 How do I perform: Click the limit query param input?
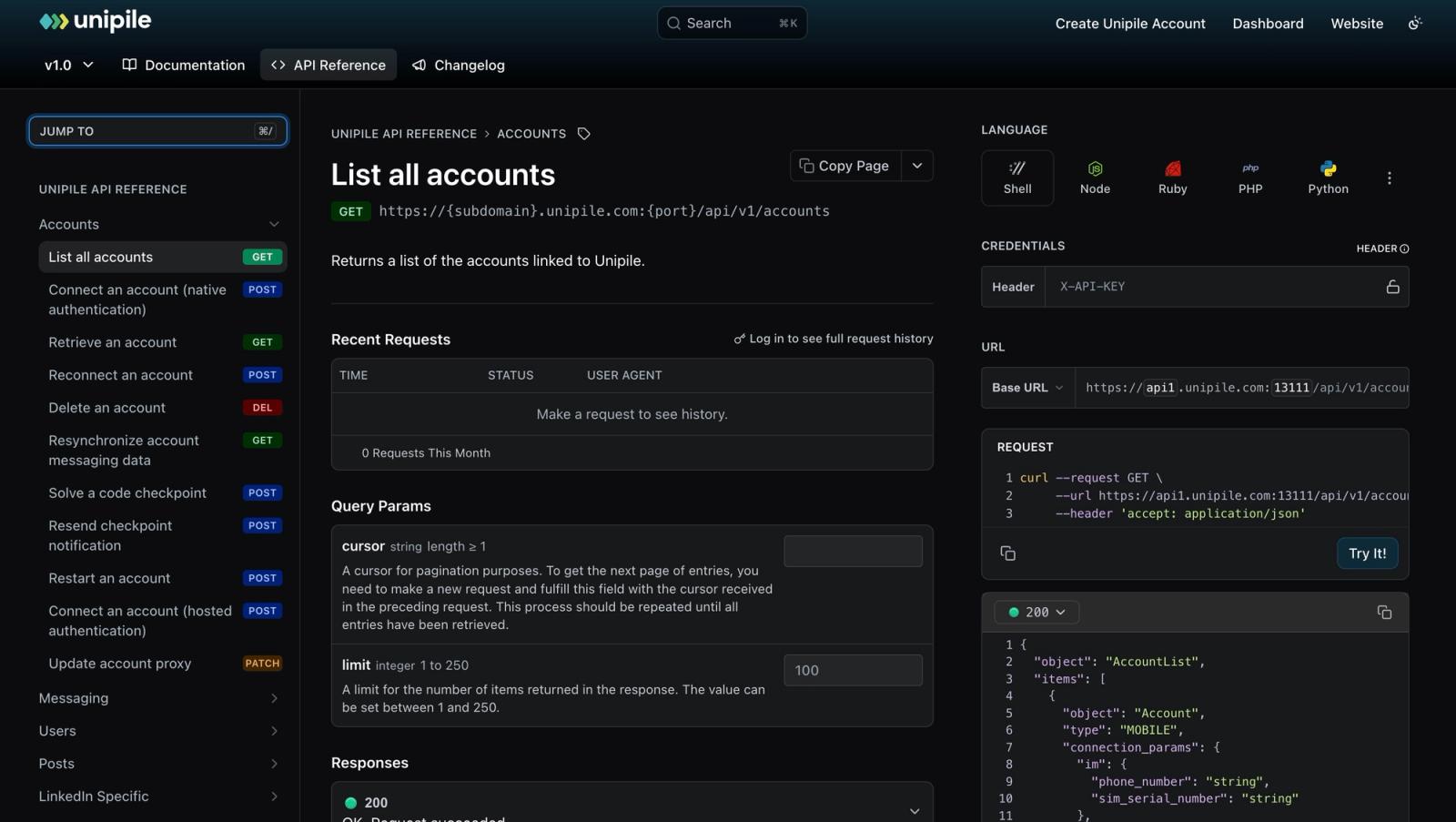tap(853, 670)
